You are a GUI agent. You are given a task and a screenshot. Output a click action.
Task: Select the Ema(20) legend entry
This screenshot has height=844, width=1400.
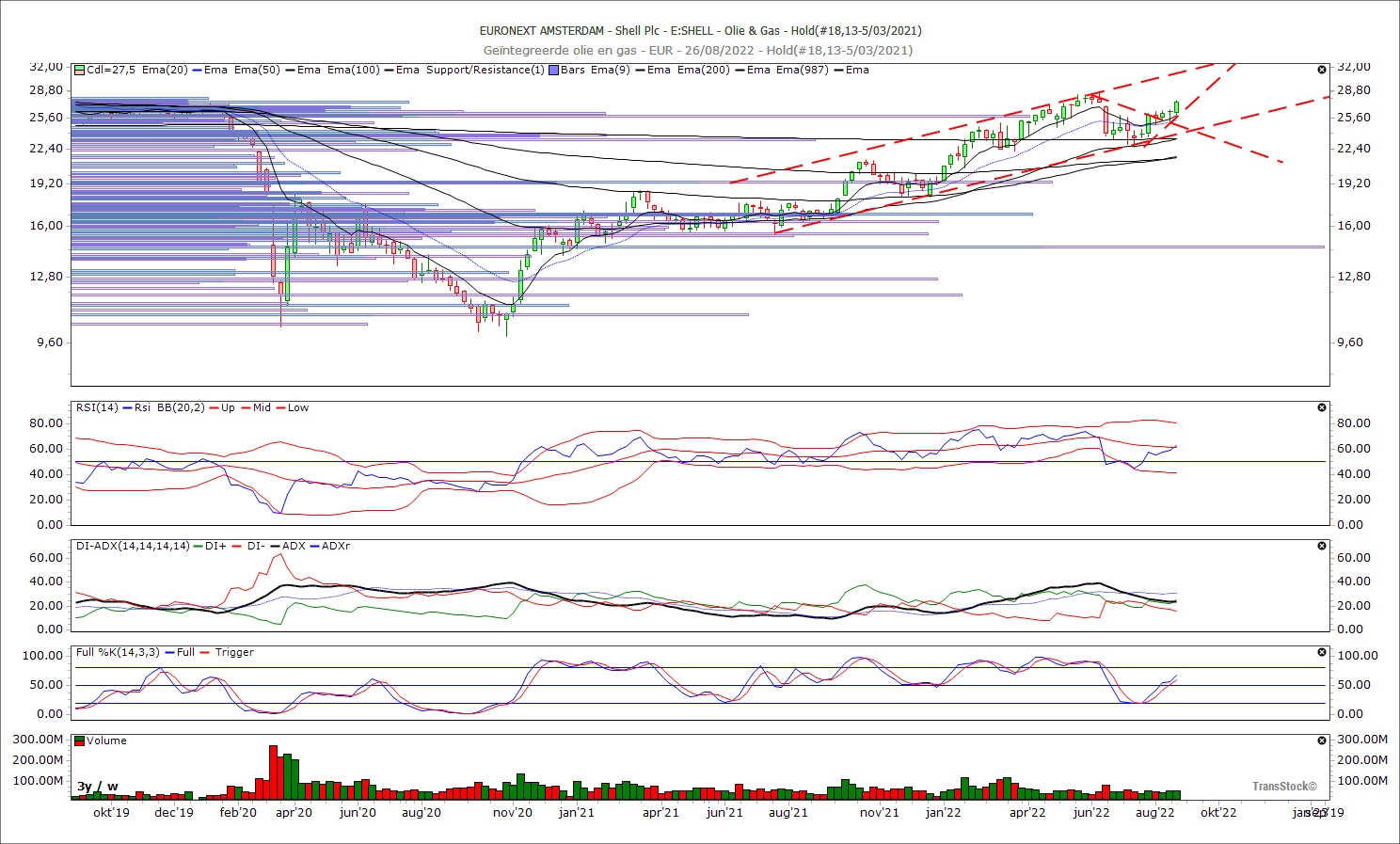click(x=165, y=70)
